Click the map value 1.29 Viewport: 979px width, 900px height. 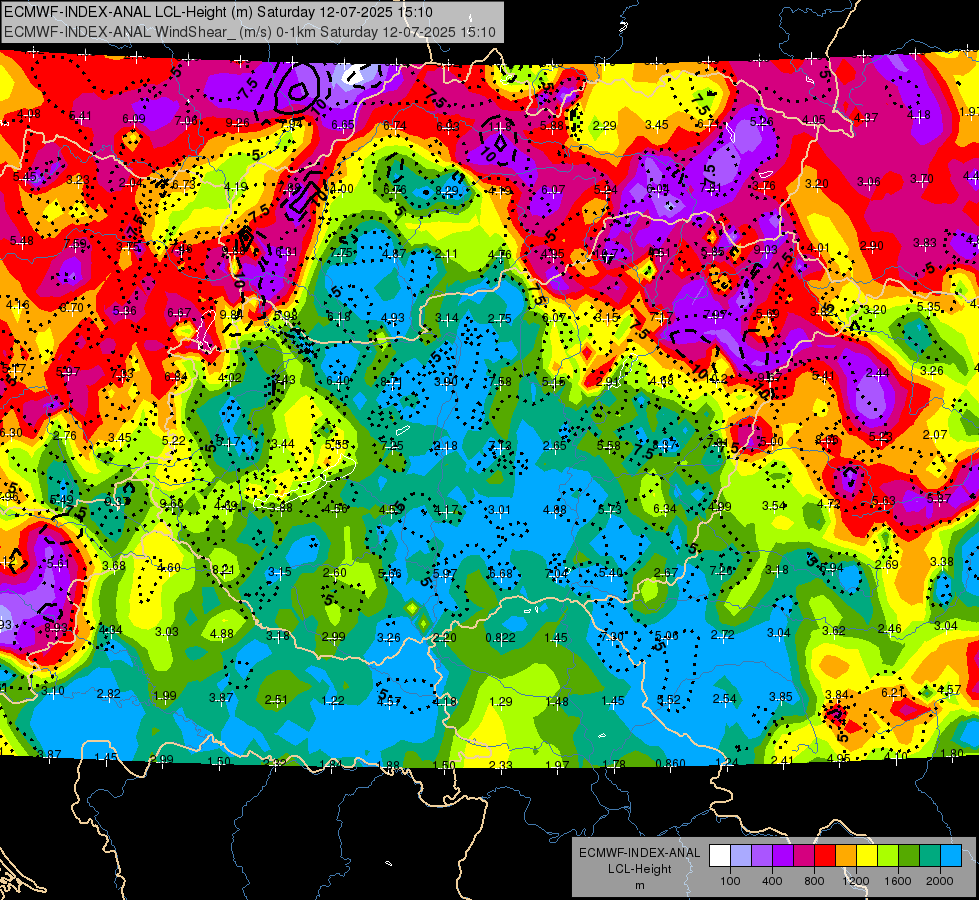point(501,702)
